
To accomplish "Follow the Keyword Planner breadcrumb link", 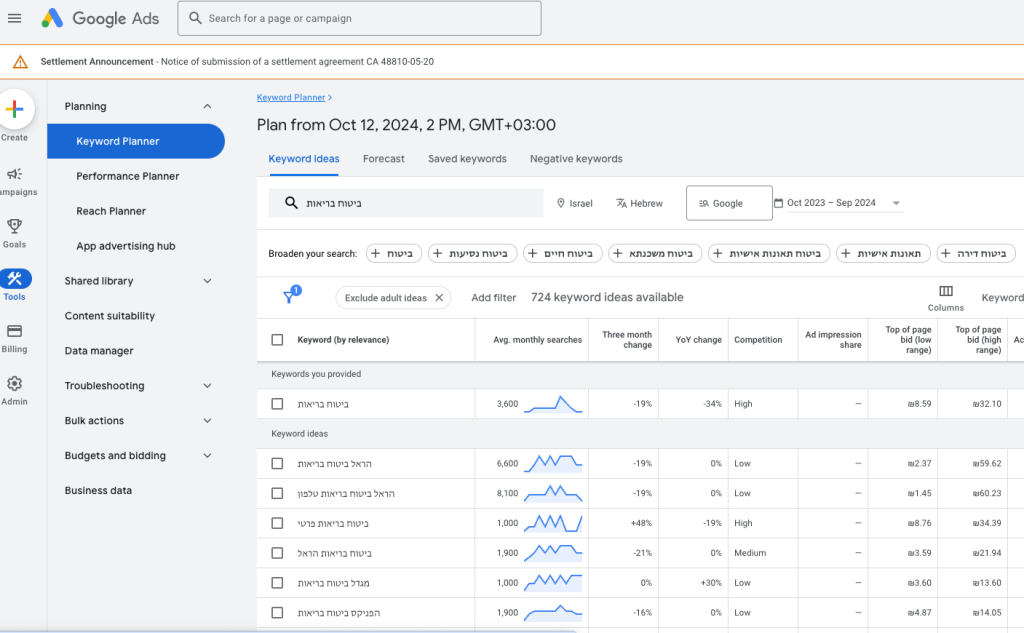I will click(291, 97).
